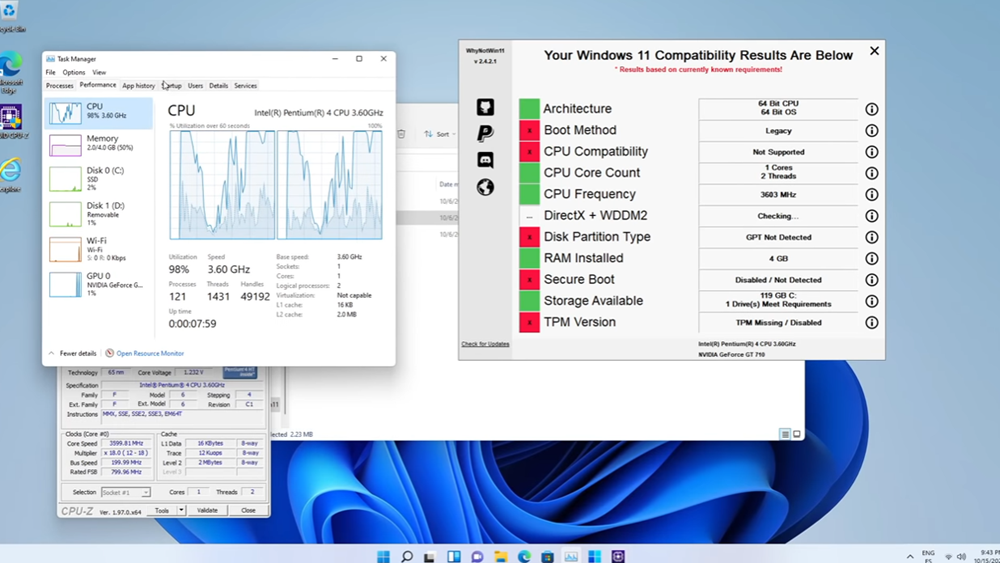
Task: Select the 64 Bit CPU 64 Bit OS result text
Action: click(778, 108)
